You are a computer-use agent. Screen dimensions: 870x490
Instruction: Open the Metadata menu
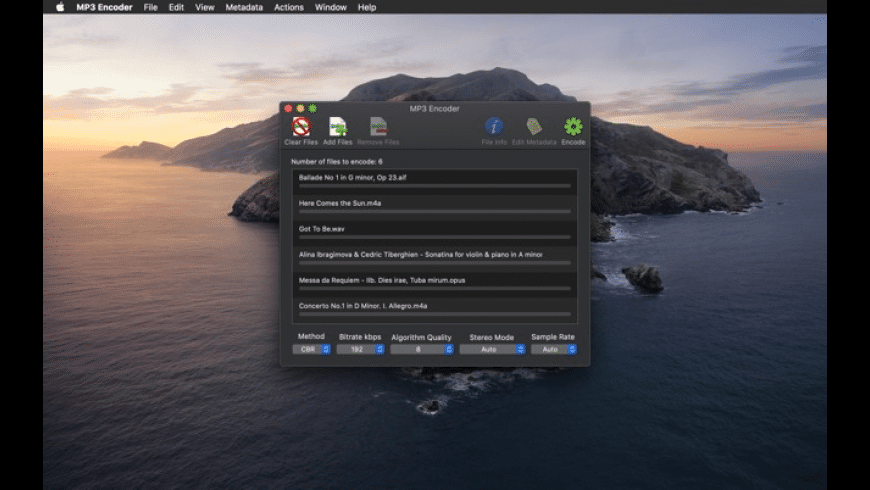[x=244, y=7]
